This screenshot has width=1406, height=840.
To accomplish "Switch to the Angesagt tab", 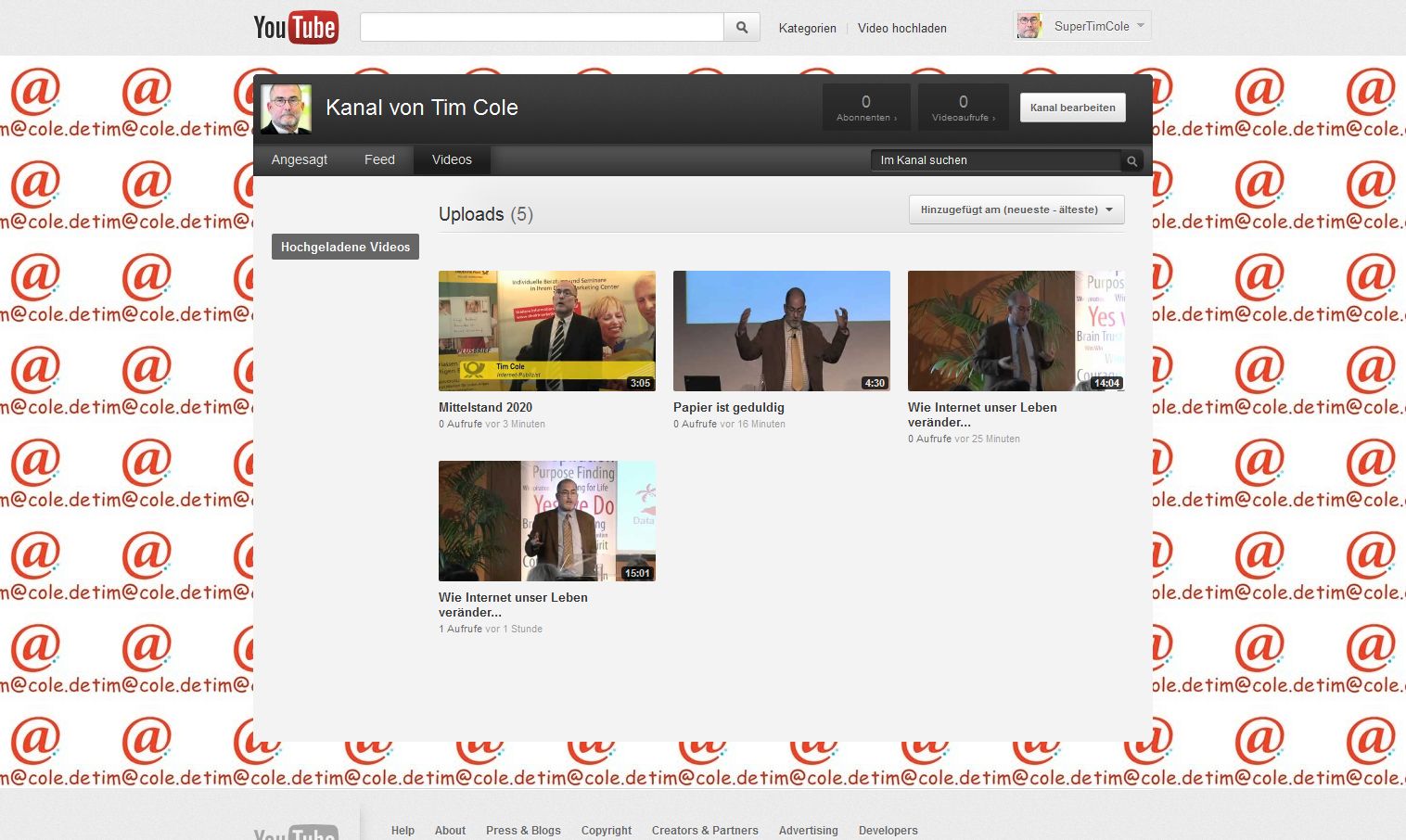I will click(x=300, y=159).
